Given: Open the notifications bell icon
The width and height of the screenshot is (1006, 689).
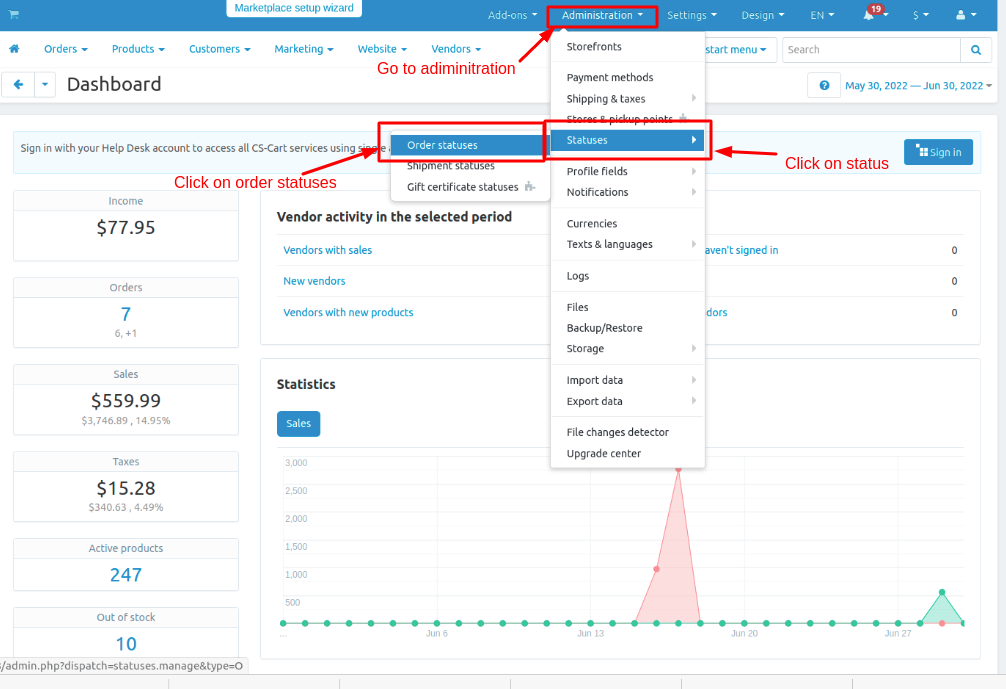Looking at the screenshot, I should click(869, 16).
